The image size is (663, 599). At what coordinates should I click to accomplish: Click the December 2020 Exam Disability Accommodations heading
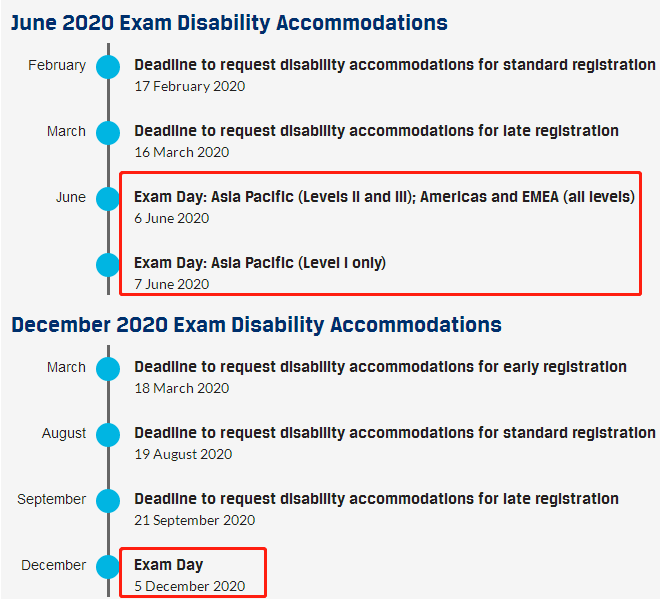pyautogui.click(x=256, y=325)
